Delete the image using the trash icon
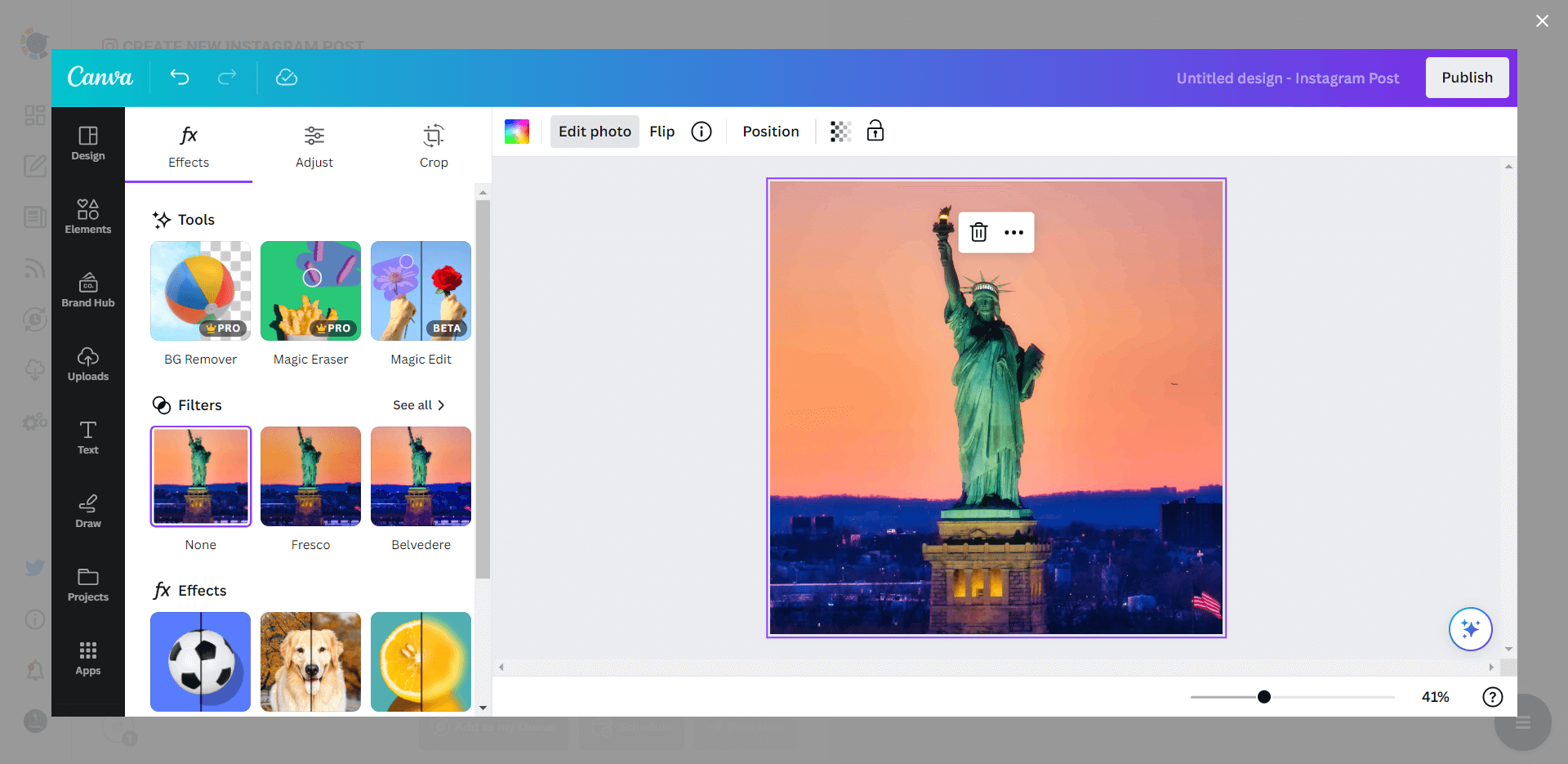This screenshot has height=764, width=1568. [x=978, y=232]
